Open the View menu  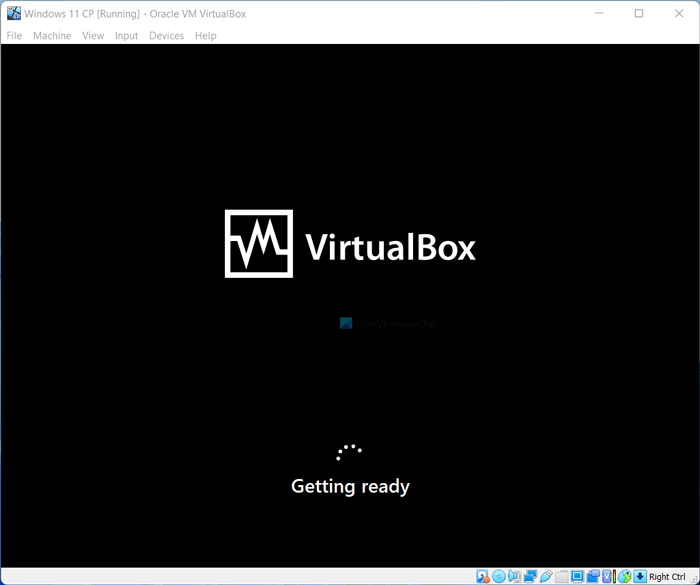[x=93, y=36]
